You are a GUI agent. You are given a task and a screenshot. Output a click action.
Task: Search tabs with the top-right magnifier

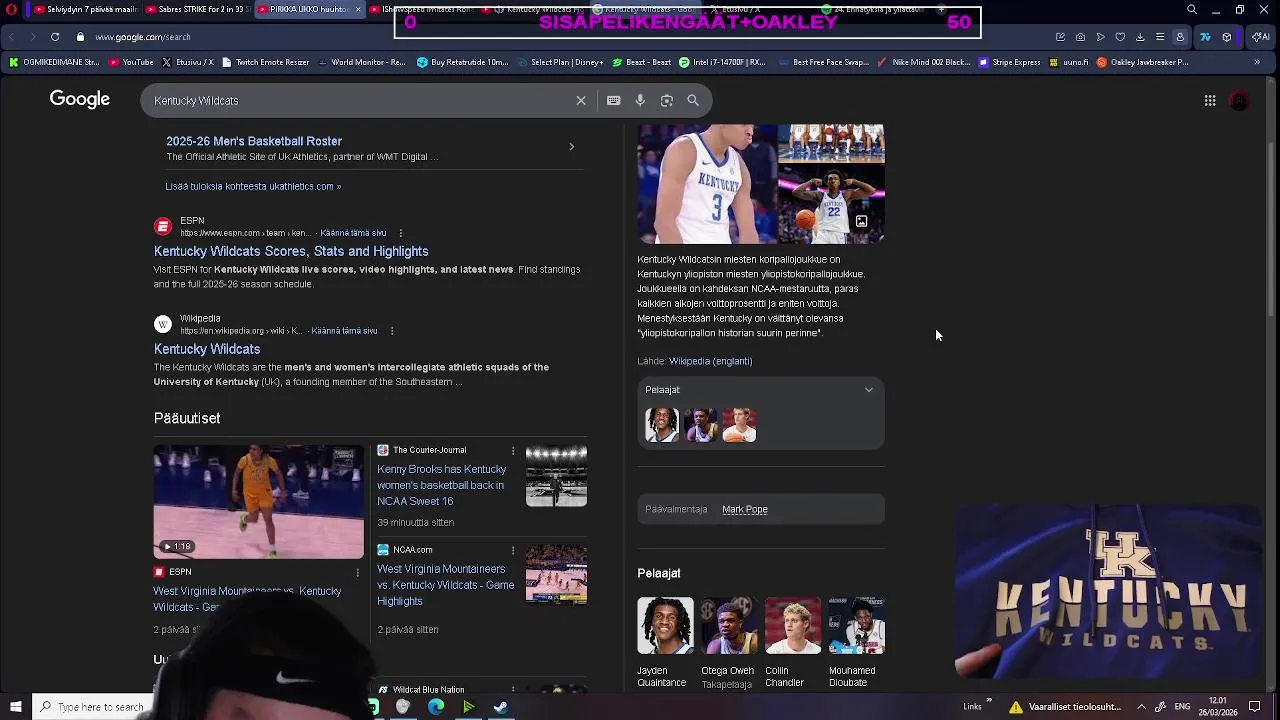1192,10
